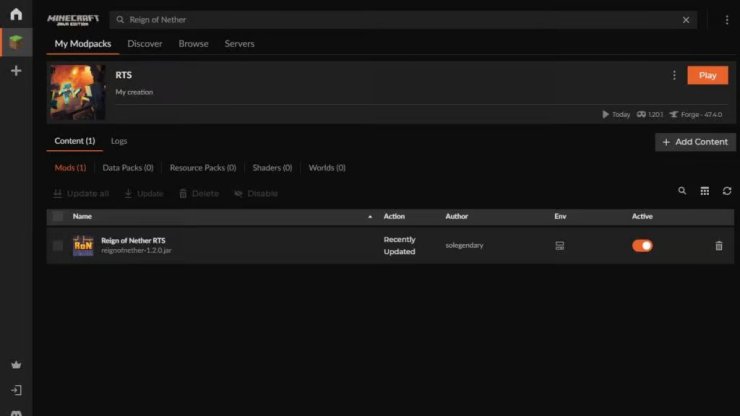Screen dimensions: 740x416
Task: Select the Minecraft block icon in sidebar
Action: click(x=15, y=42)
